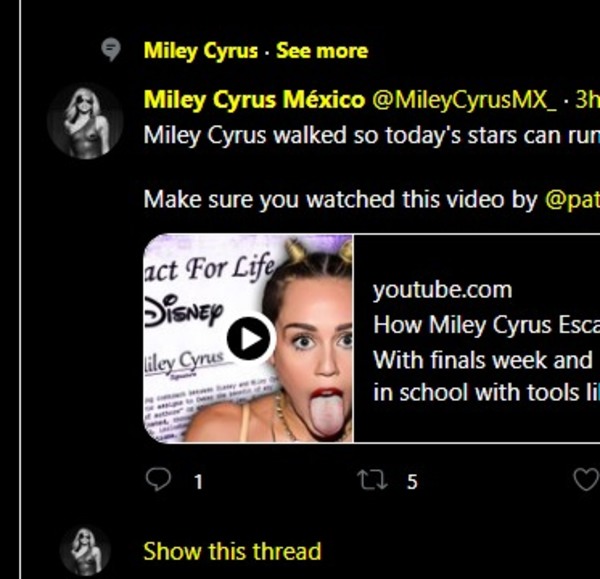Click the topic icon beside Miley Cyrus

point(112,50)
